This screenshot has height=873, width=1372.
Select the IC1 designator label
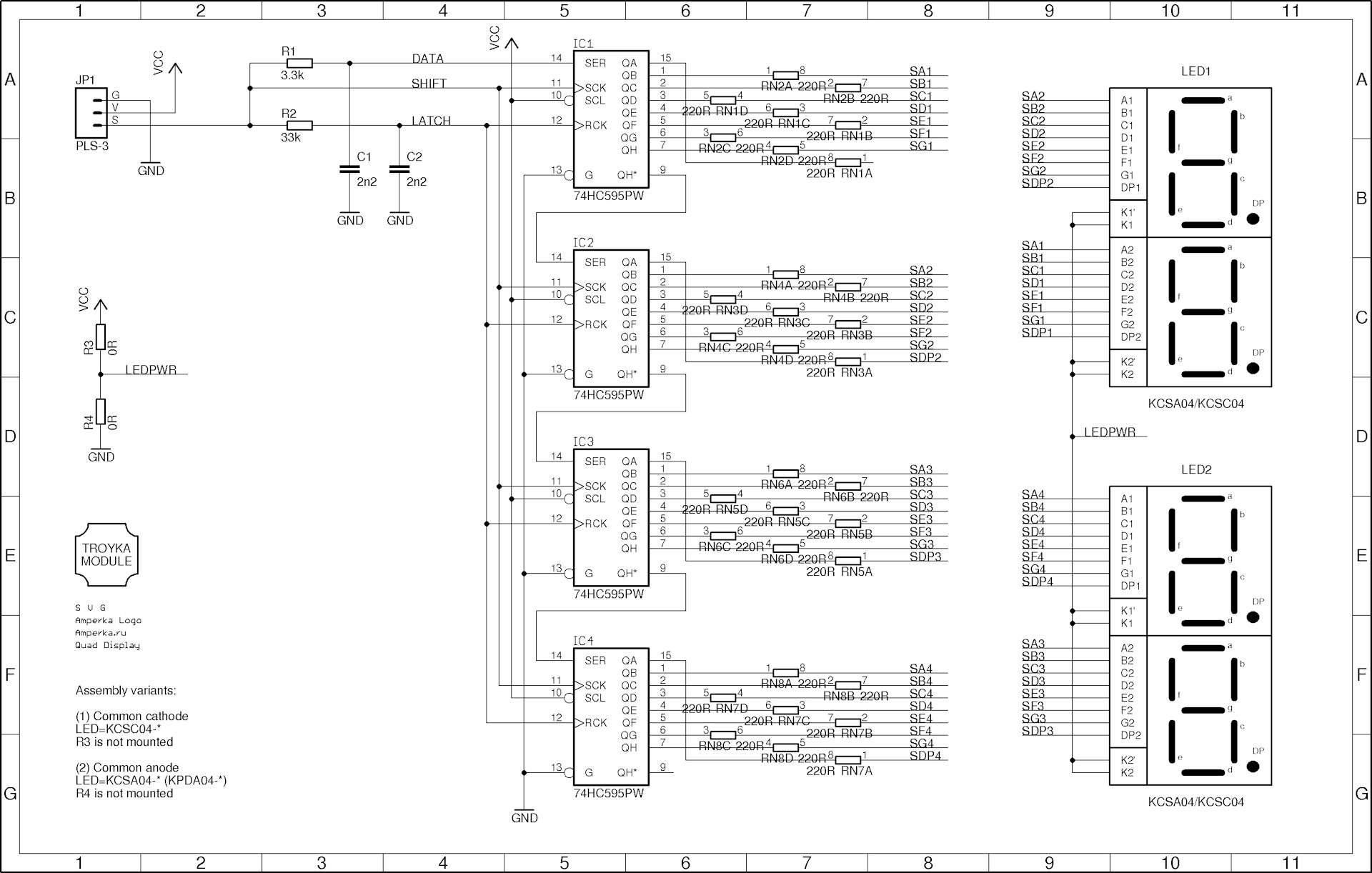tap(583, 44)
